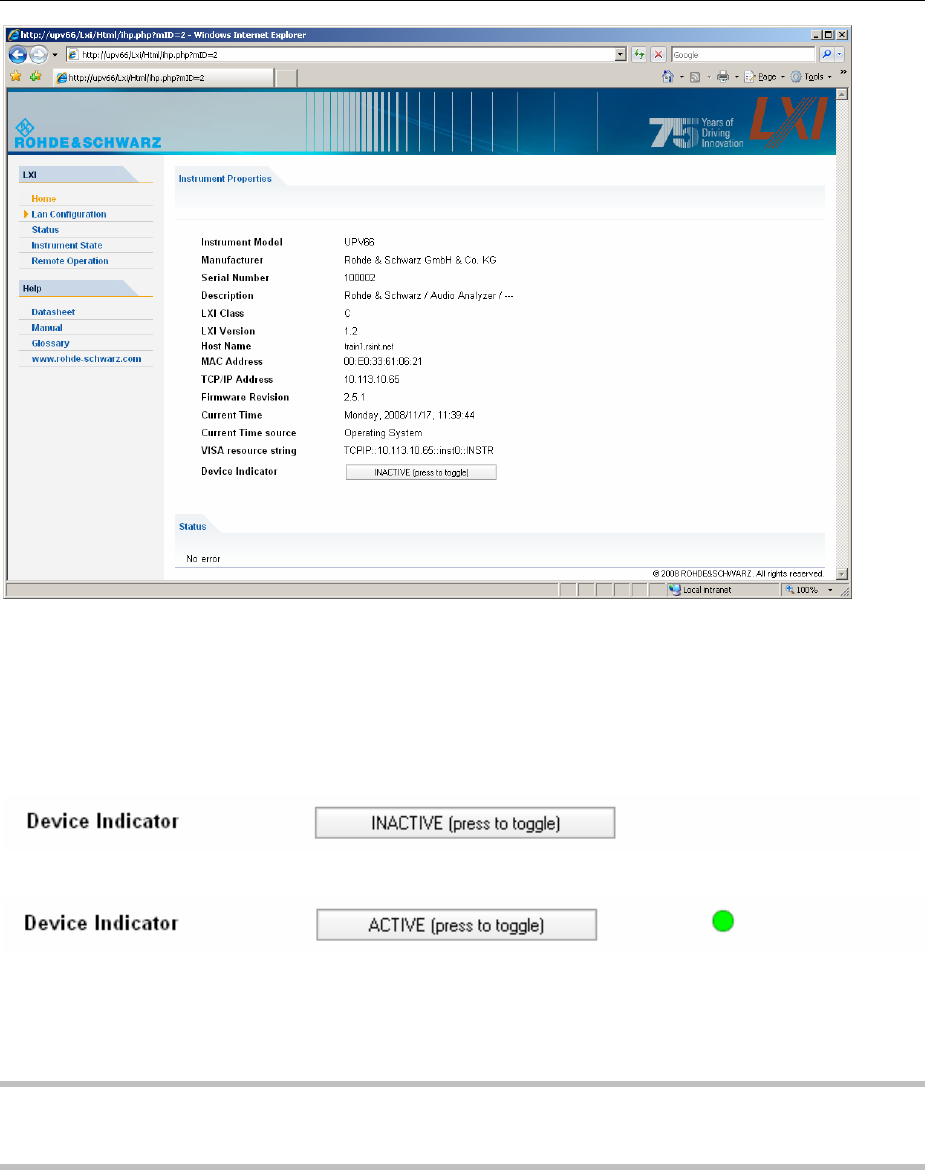Viewport: 926px width, 1170px height.
Task: Open the Instrument State link
Action: tap(66, 245)
